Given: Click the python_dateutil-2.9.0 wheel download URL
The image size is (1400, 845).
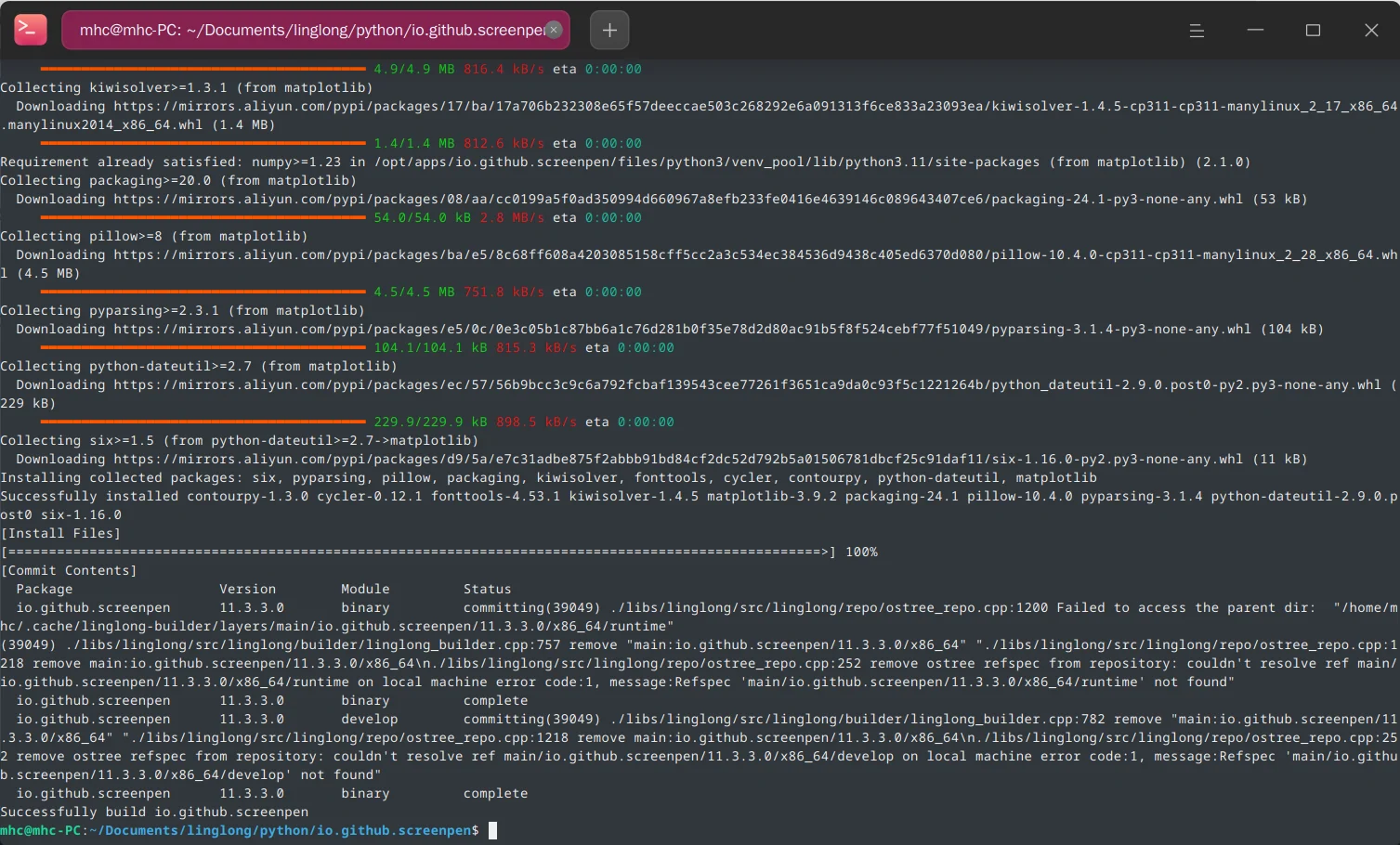Looking at the screenshot, I should pyautogui.click(x=748, y=384).
